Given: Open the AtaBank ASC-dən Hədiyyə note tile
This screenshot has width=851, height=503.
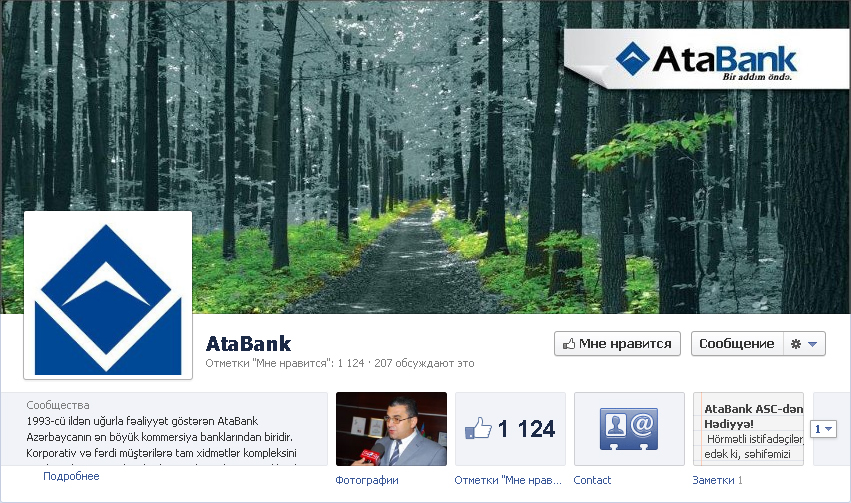Looking at the screenshot, I should (x=748, y=429).
